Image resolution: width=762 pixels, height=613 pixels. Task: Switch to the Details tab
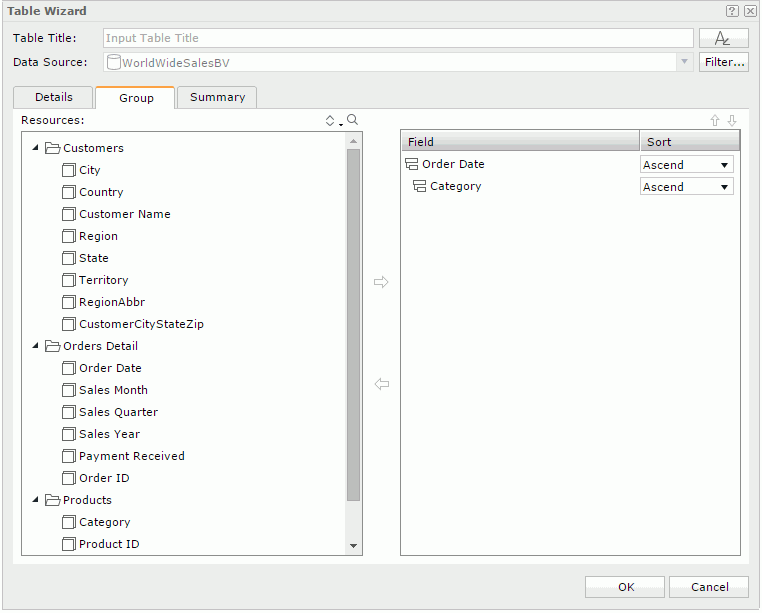(x=54, y=97)
